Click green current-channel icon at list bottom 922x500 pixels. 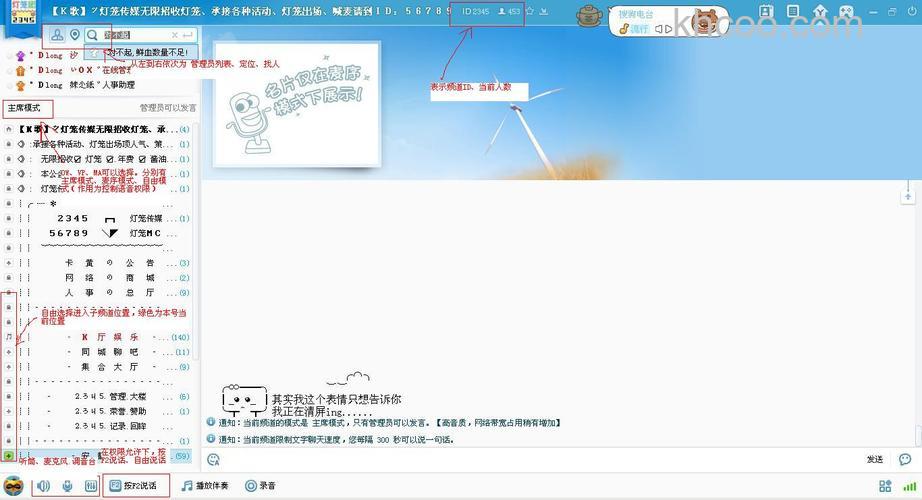[9, 456]
